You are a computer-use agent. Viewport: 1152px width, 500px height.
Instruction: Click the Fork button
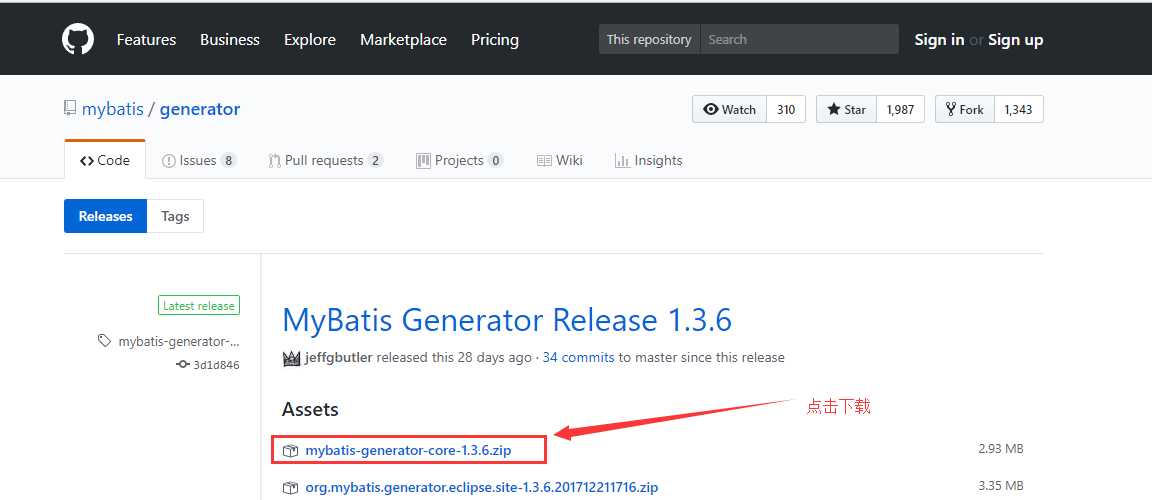(x=965, y=109)
